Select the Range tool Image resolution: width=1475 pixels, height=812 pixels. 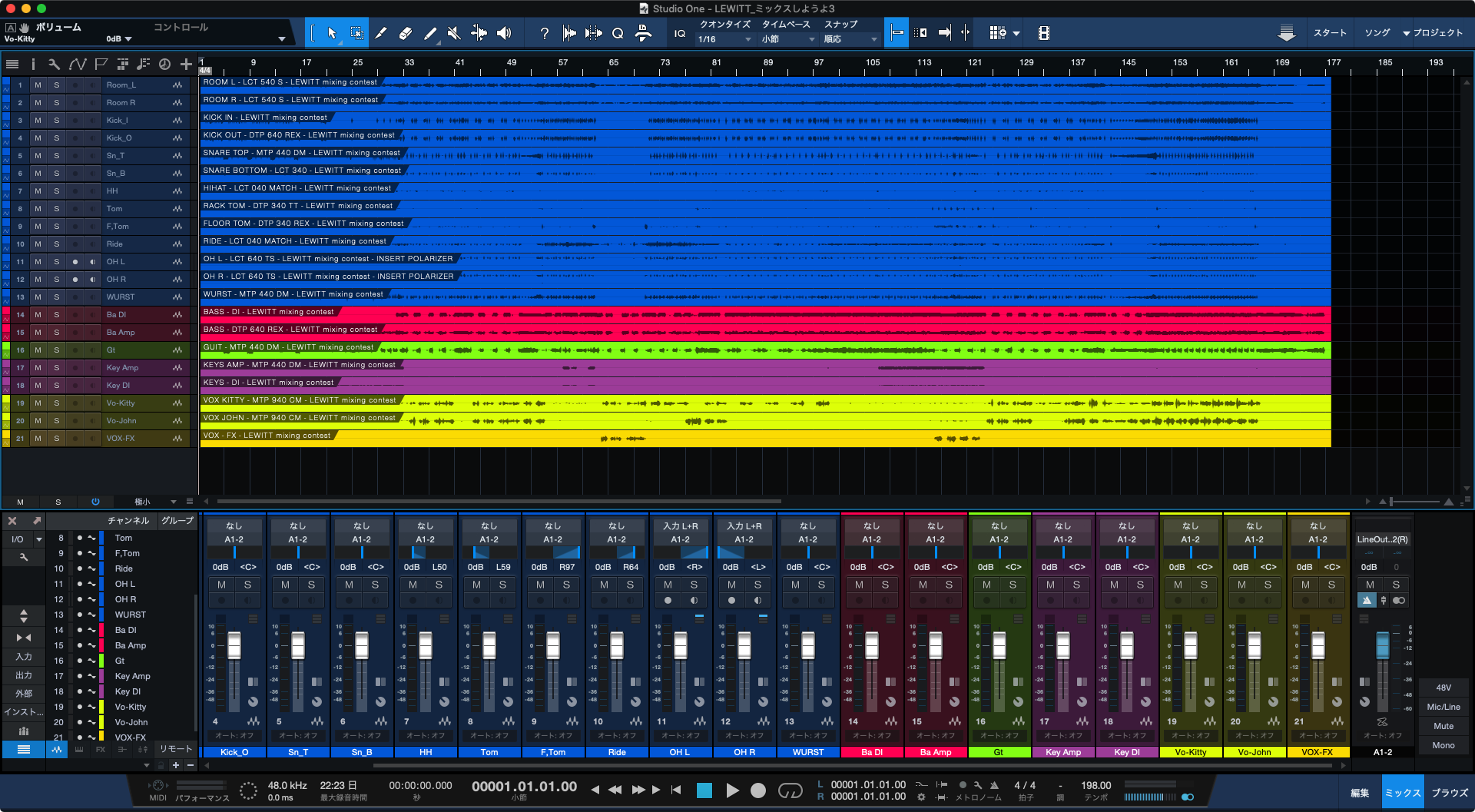pyautogui.click(x=357, y=33)
